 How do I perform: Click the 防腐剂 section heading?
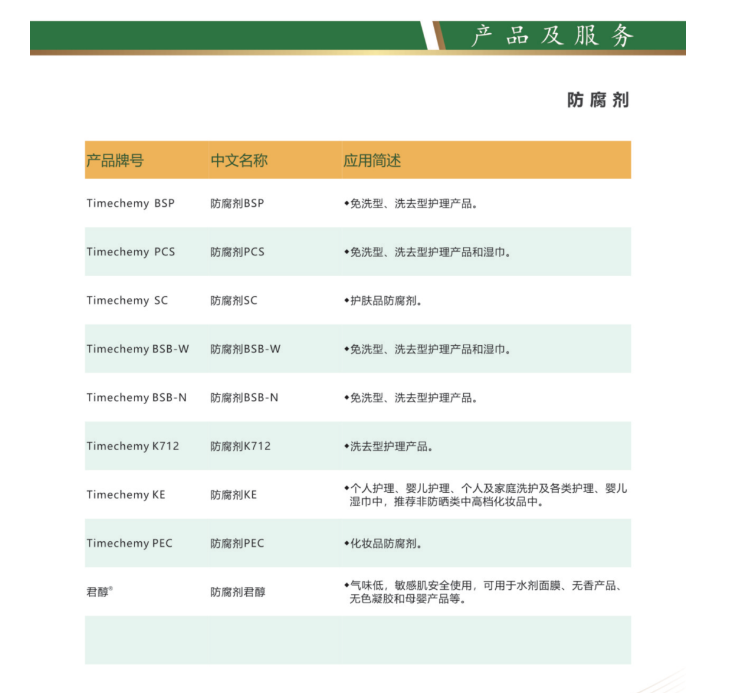coord(598,100)
